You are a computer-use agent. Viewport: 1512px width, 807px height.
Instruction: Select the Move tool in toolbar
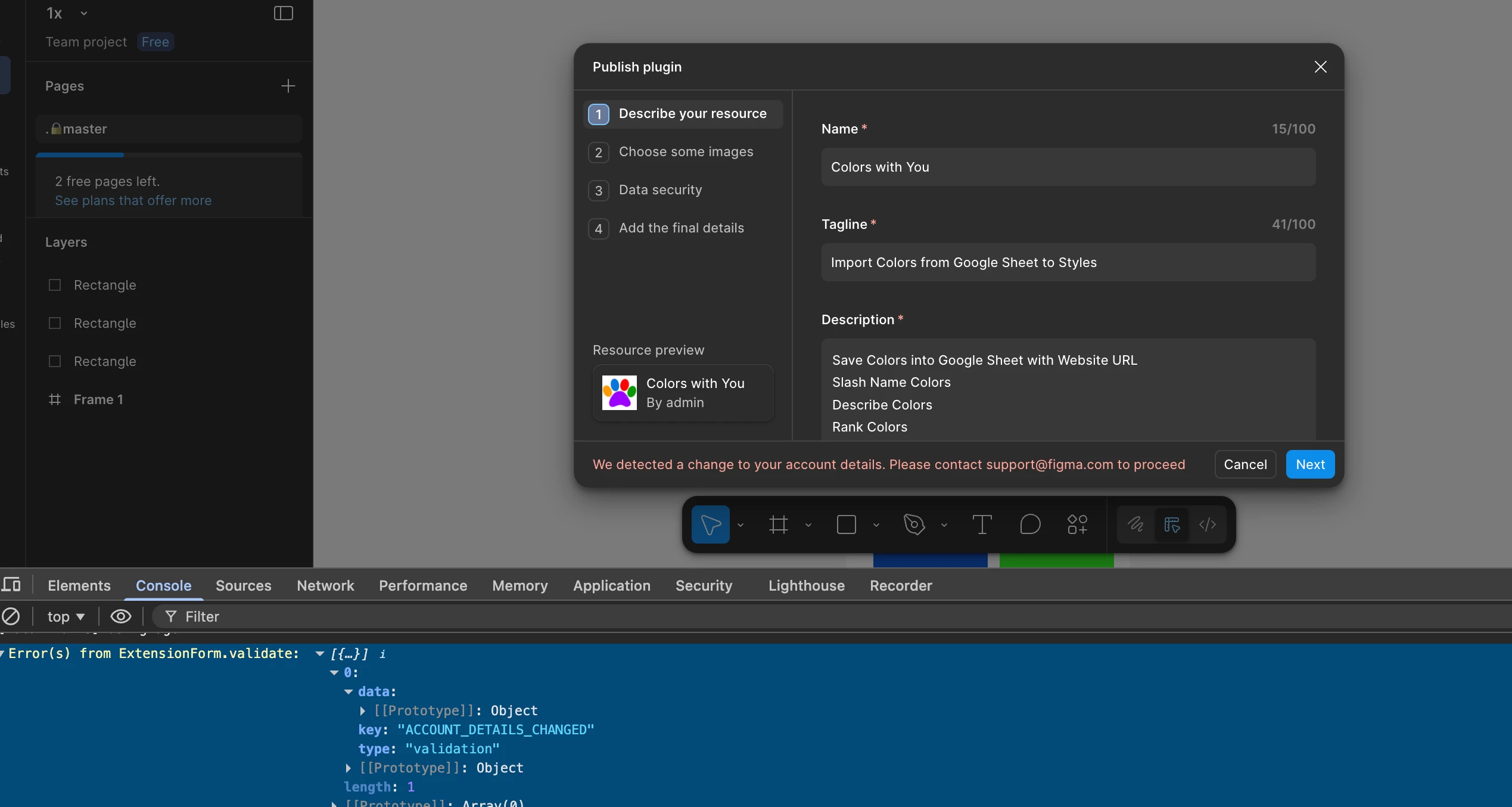[710, 524]
